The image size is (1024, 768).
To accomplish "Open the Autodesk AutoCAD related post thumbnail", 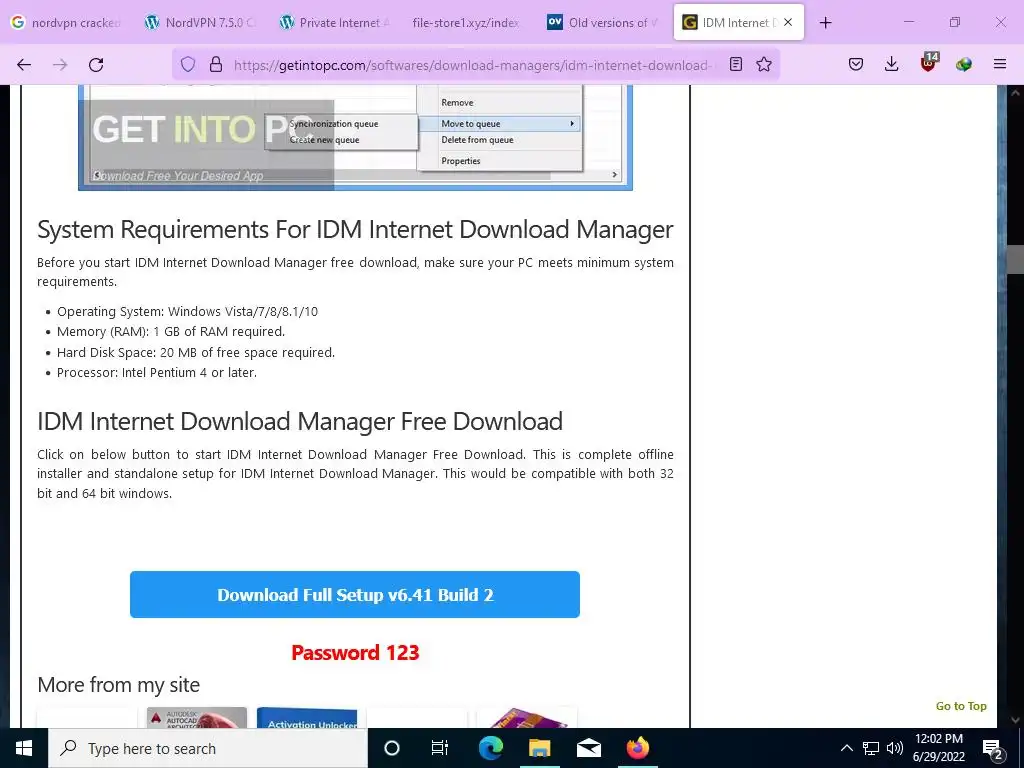I will pos(197,717).
